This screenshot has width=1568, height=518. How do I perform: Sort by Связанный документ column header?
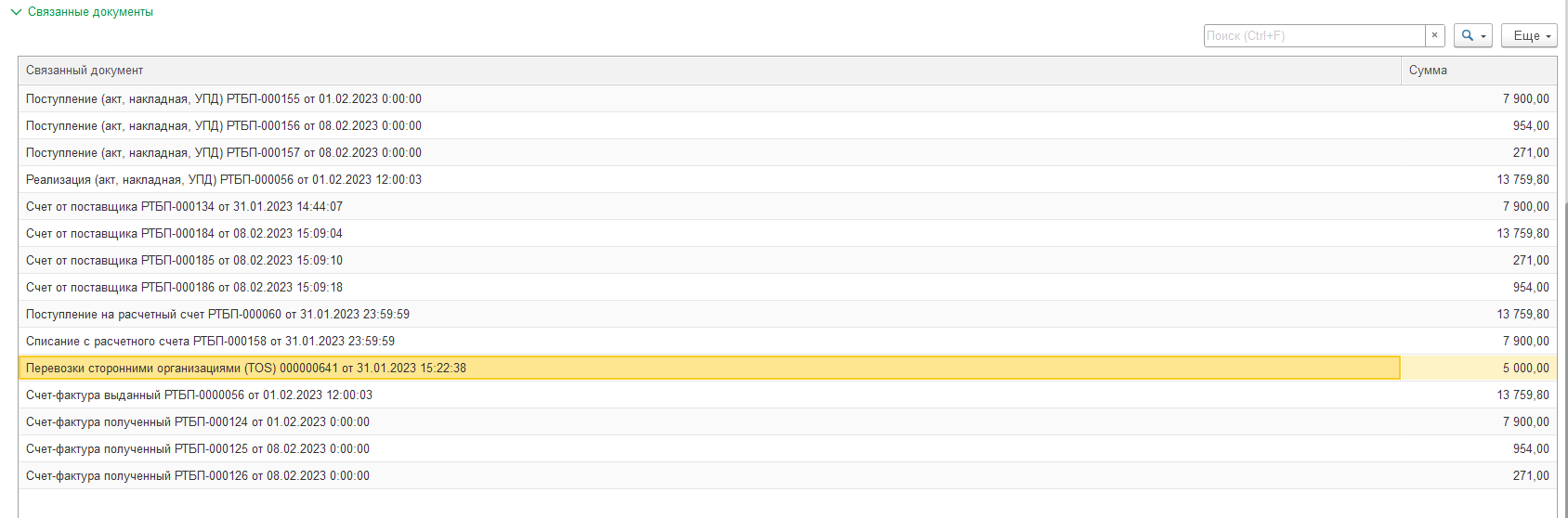(x=709, y=71)
